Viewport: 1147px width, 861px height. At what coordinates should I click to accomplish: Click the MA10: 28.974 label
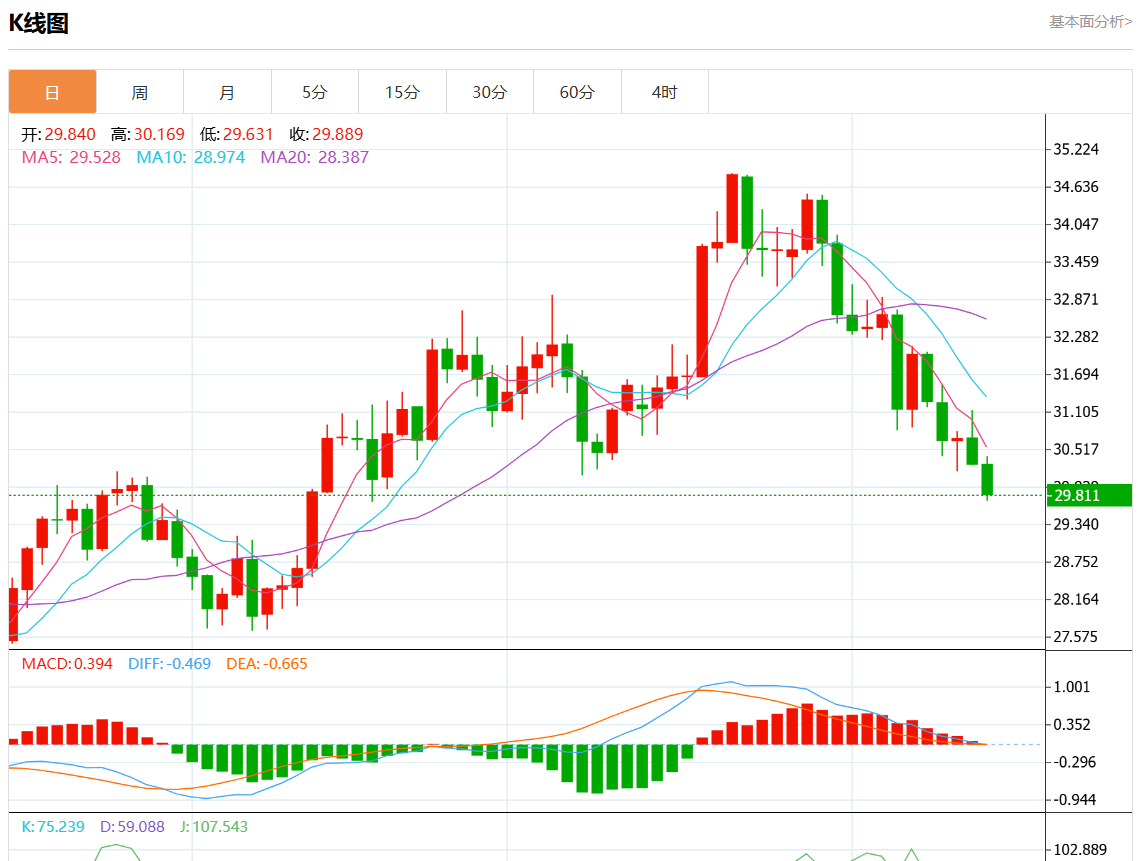coord(191,157)
